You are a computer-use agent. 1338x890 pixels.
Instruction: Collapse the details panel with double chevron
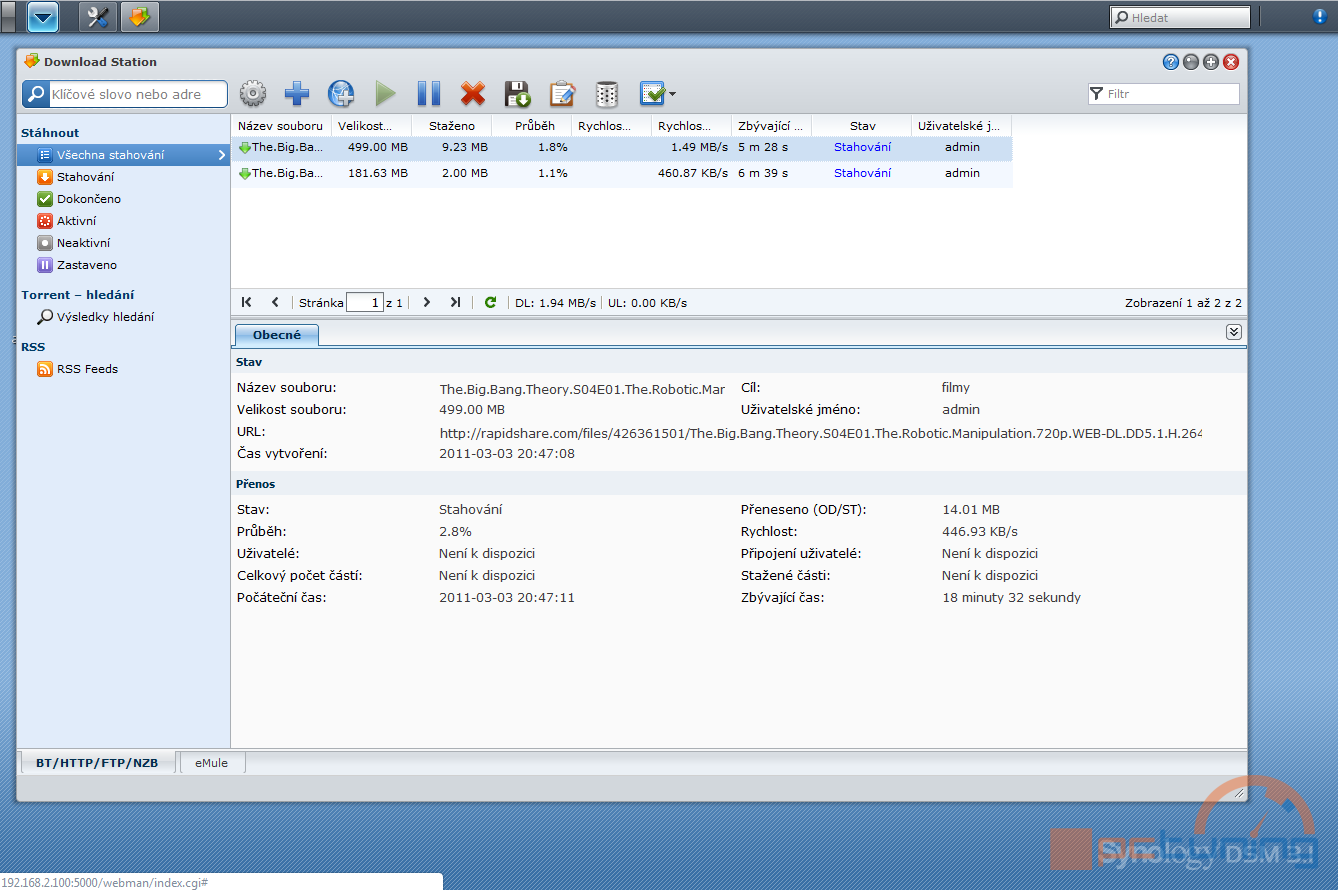click(x=1234, y=332)
